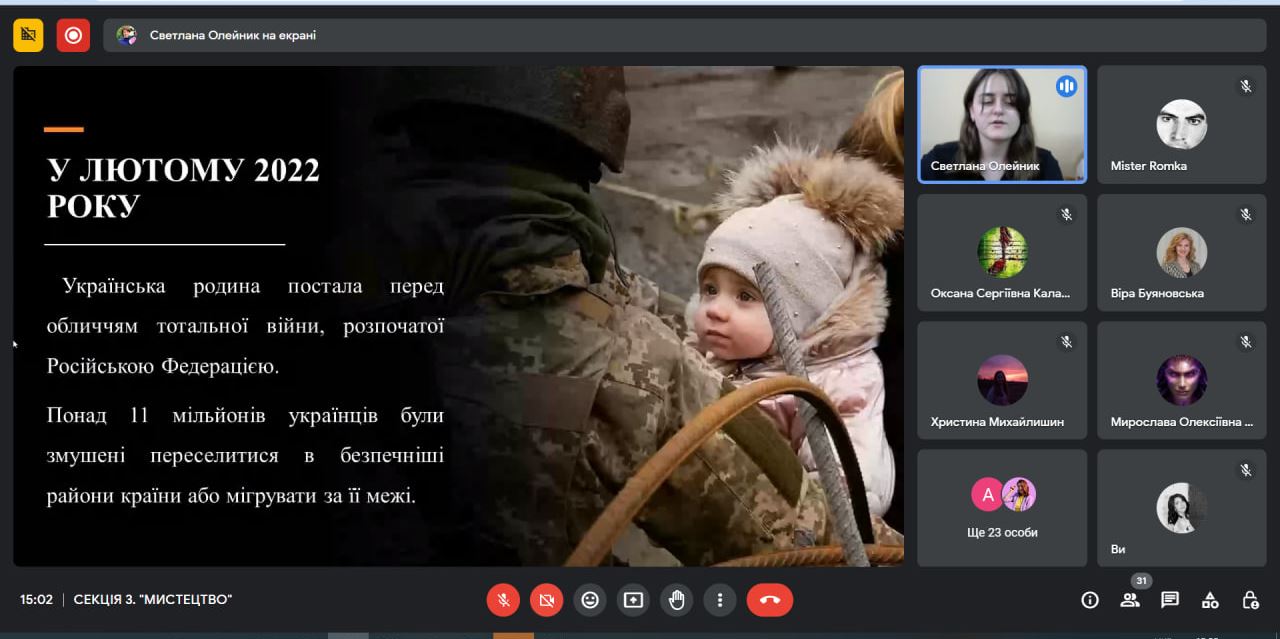Open the activities panel
This screenshot has width=1280, height=639.
[1210, 600]
